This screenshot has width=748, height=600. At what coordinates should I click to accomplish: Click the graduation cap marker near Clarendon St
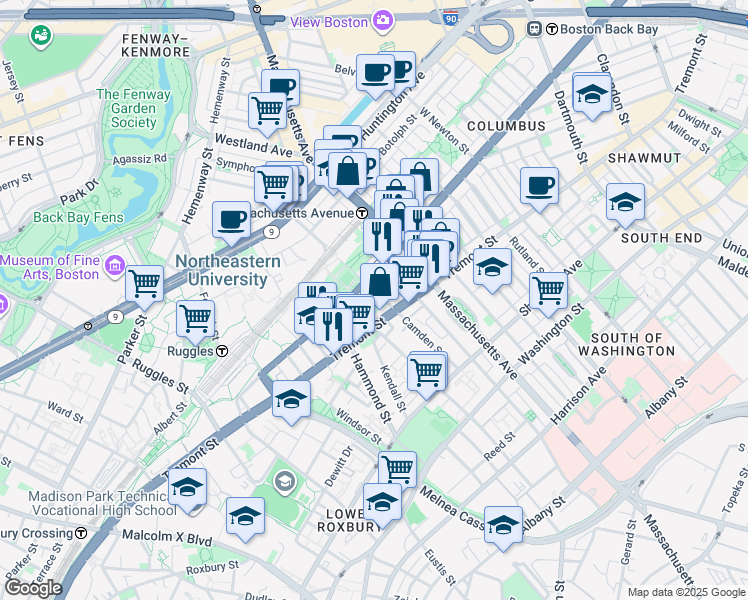pyautogui.click(x=592, y=94)
